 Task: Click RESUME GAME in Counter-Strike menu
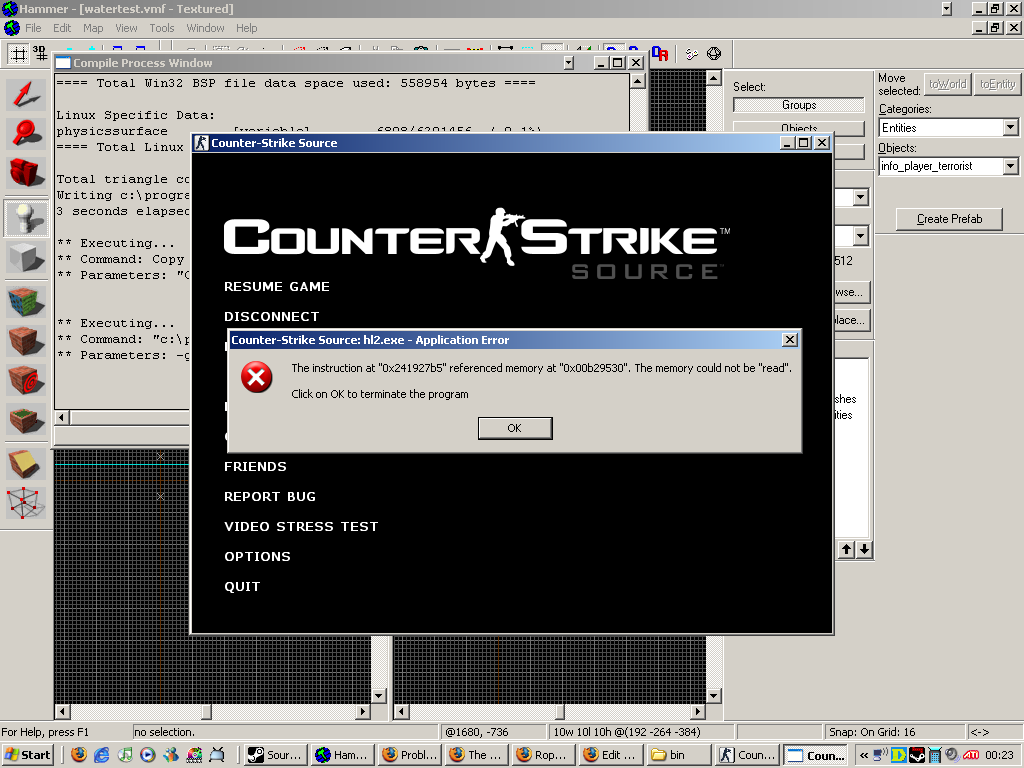[277, 287]
